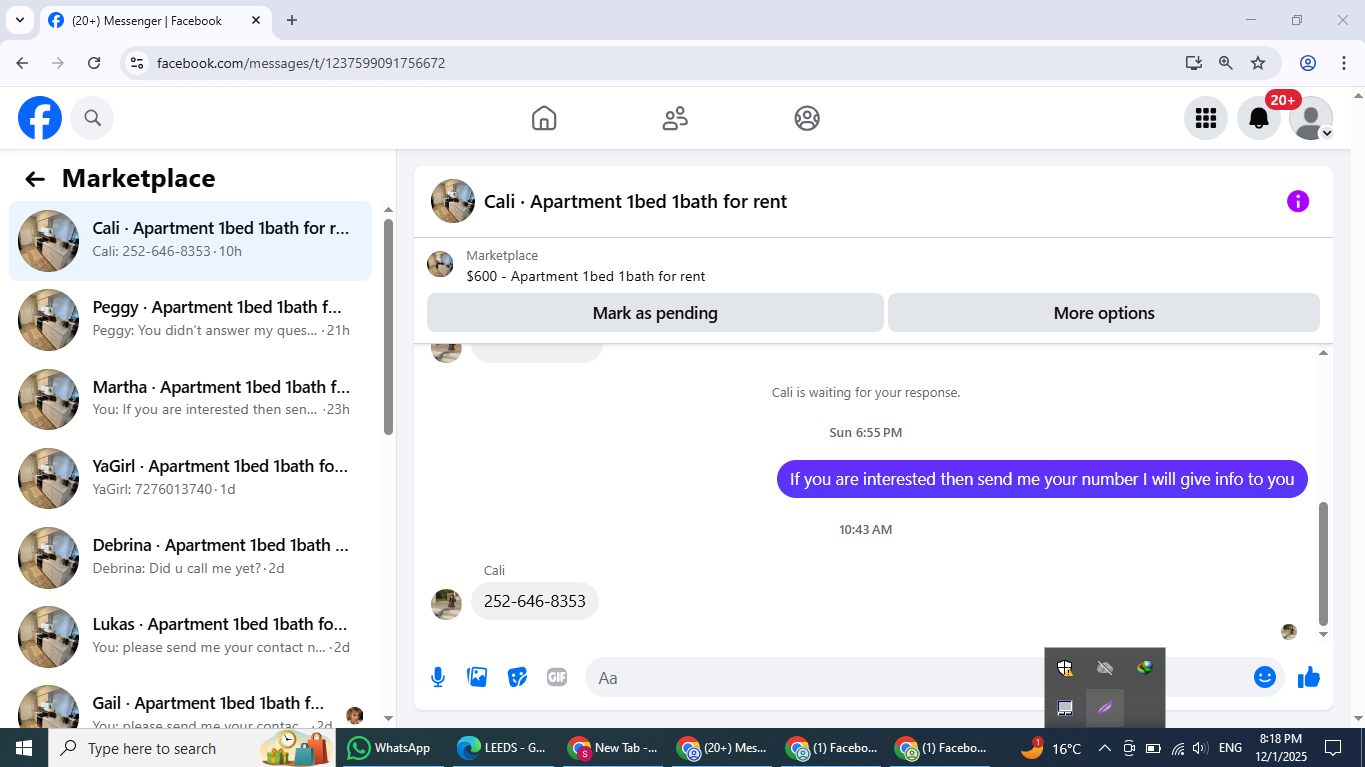1365x767 pixels.
Task: Open the LEEDS Edge window in taskbar
Action: (x=502, y=748)
